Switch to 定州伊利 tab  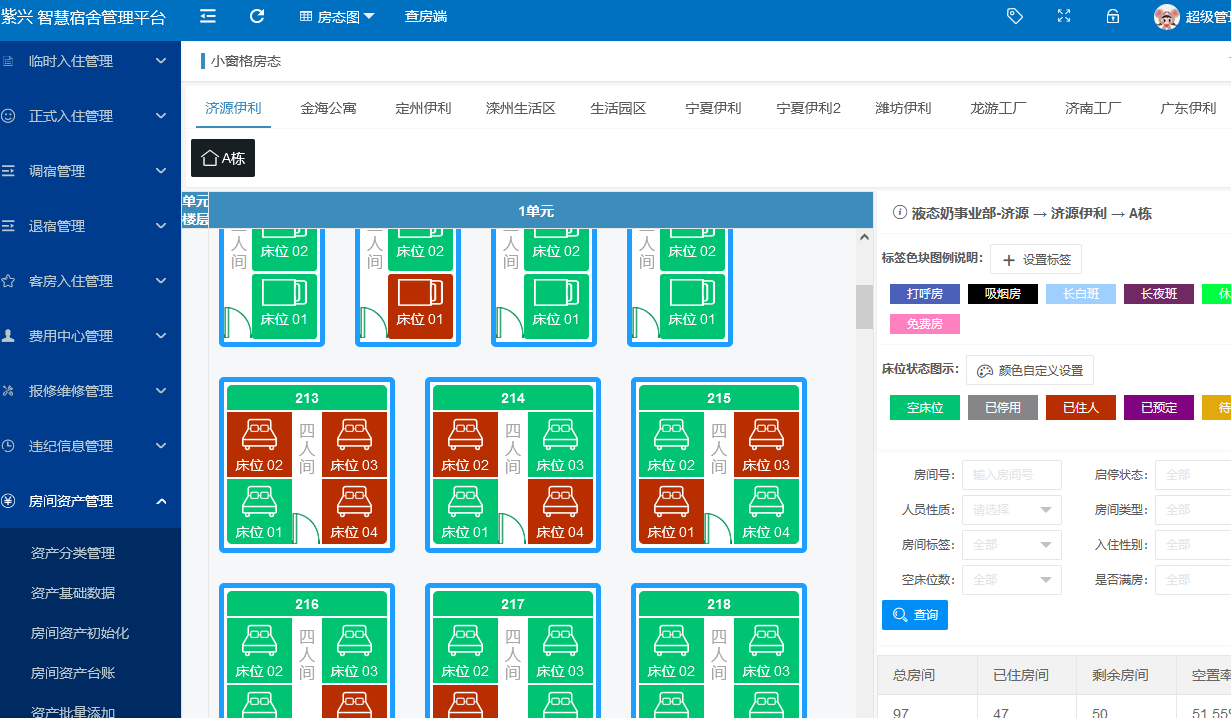point(423,108)
